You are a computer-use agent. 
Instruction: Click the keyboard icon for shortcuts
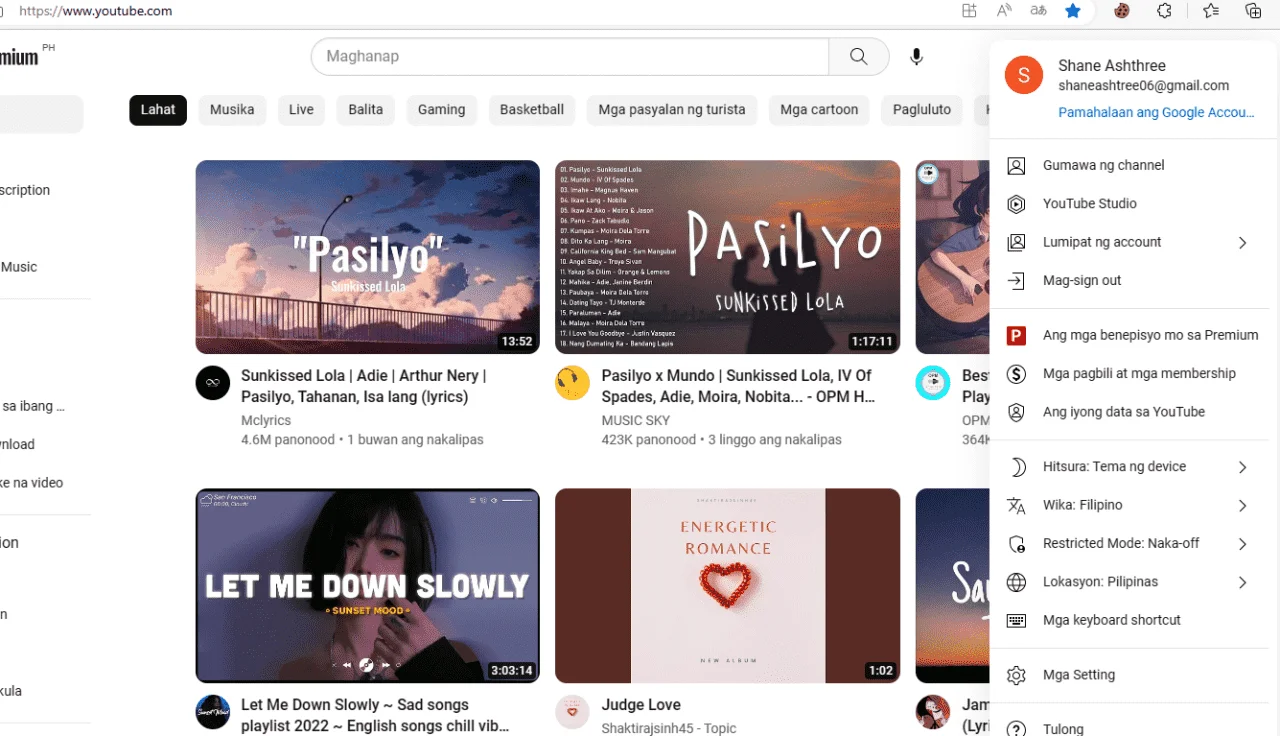(1016, 620)
